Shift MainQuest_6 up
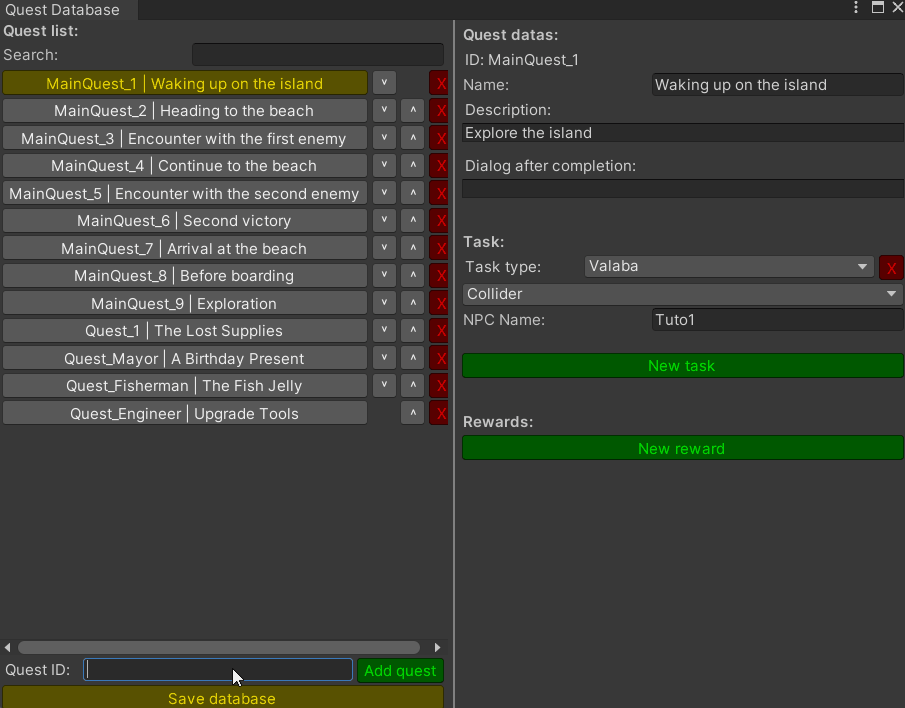The width and height of the screenshot is (905, 708). pos(413,220)
